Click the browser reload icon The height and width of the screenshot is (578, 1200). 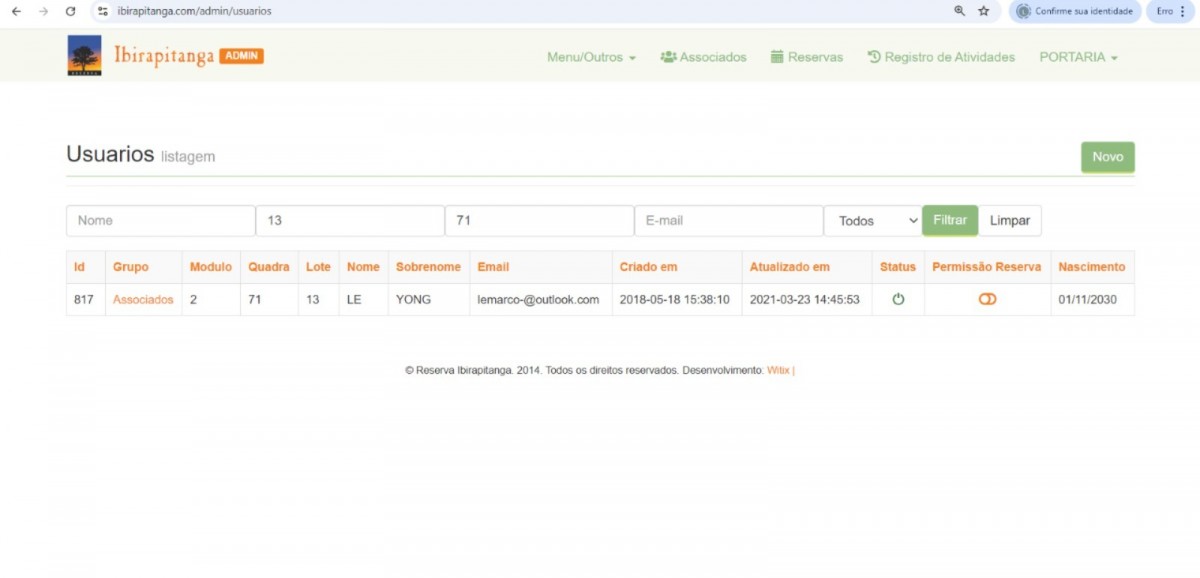[x=70, y=11]
